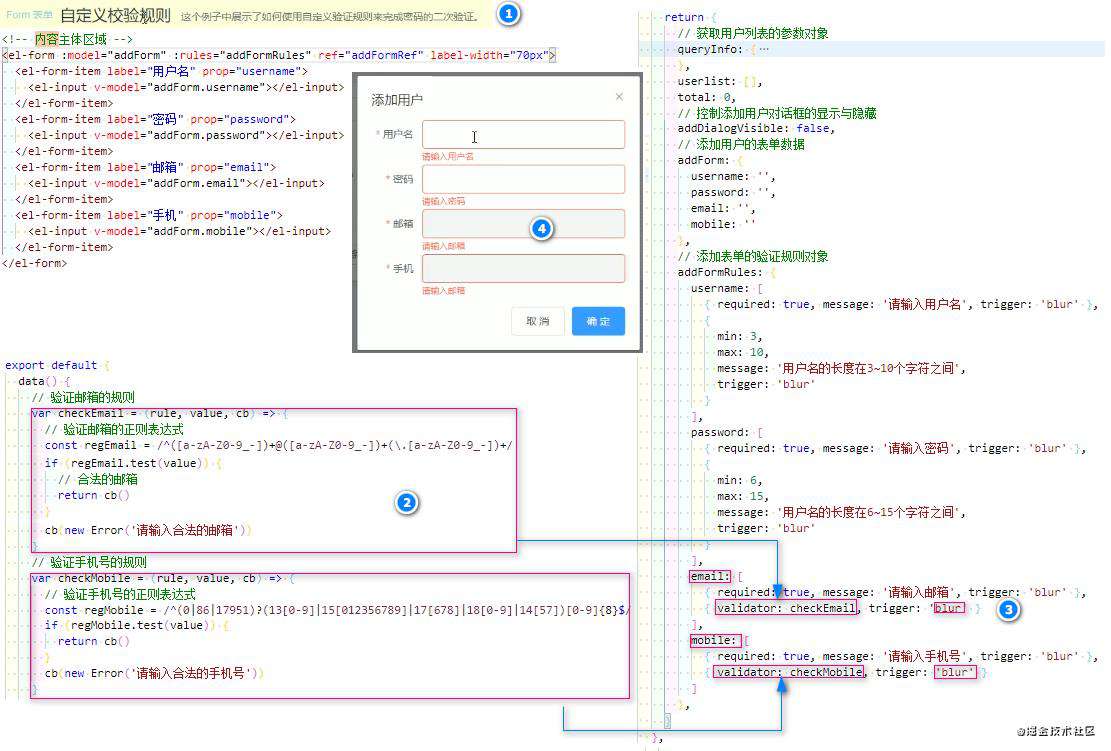Expand the folded queryInfo ellipsis

point(764,49)
